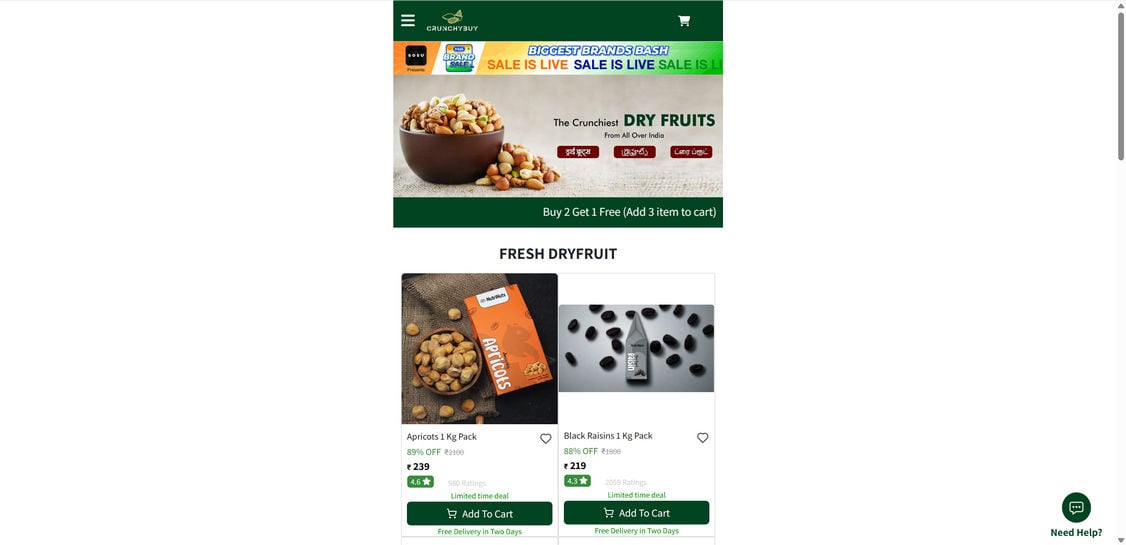Click the Brand Sale badge in banner
Viewport: 1126px width, 545px height.
tap(460, 58)
